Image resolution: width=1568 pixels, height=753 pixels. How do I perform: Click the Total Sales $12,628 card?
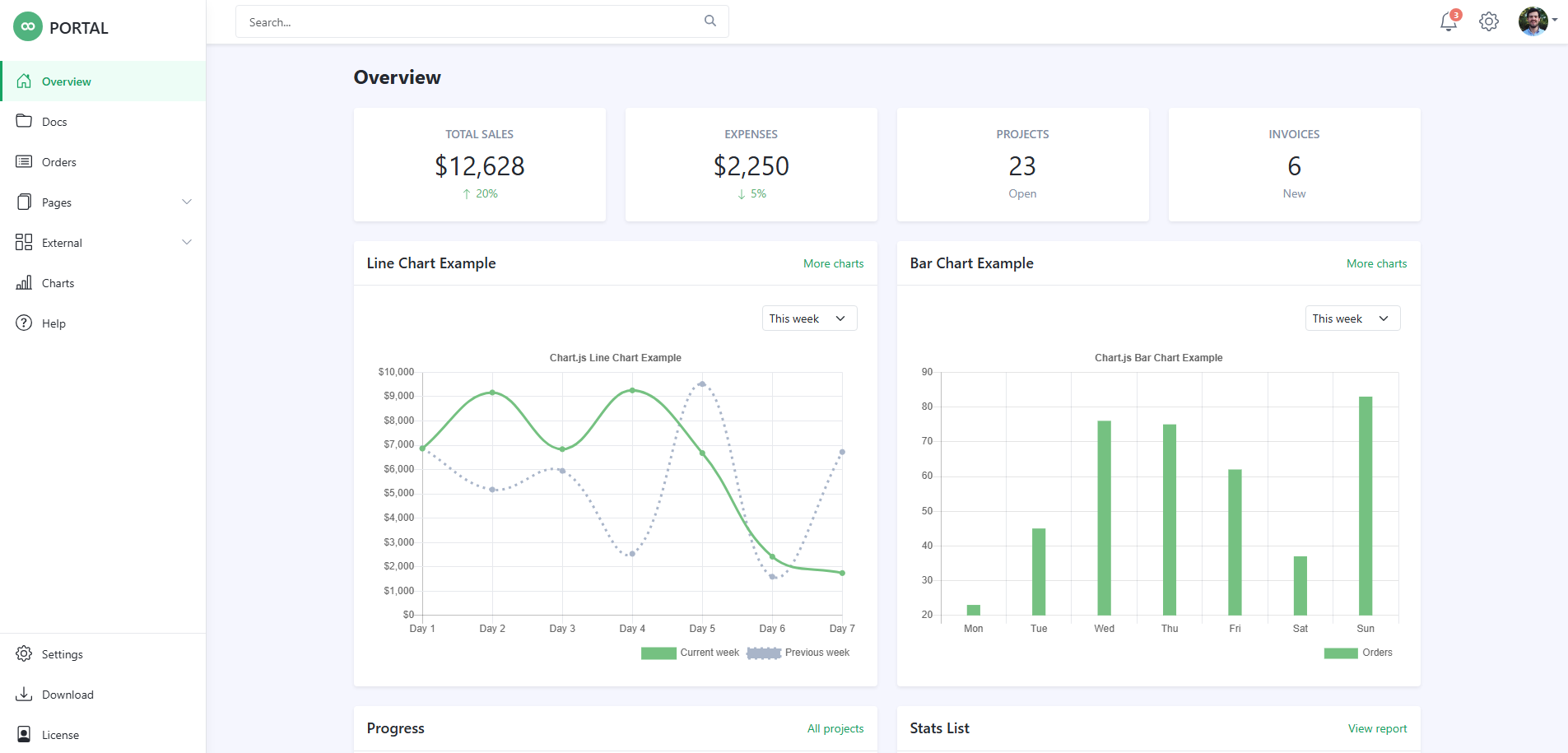[x=480, y=165]
